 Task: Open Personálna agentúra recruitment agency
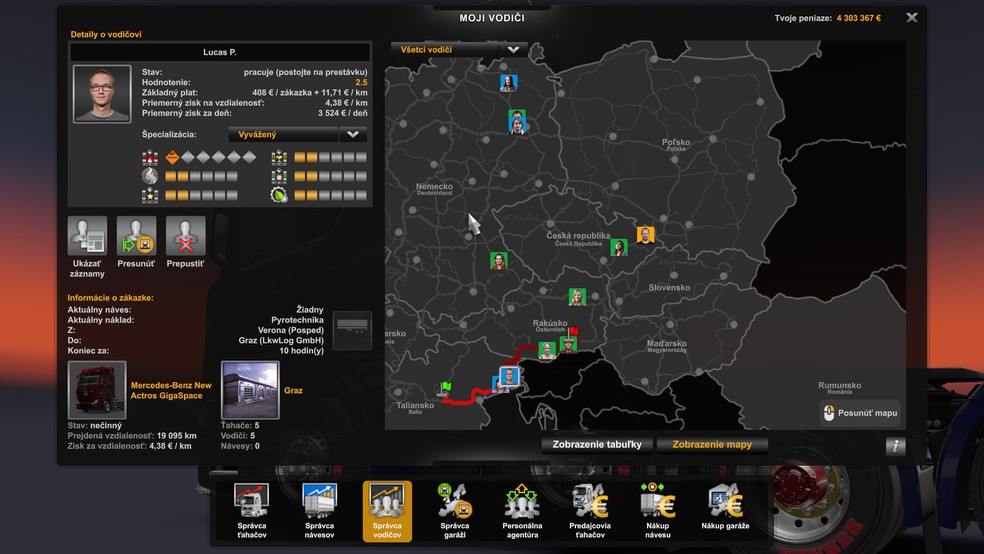tap(522, 511)
